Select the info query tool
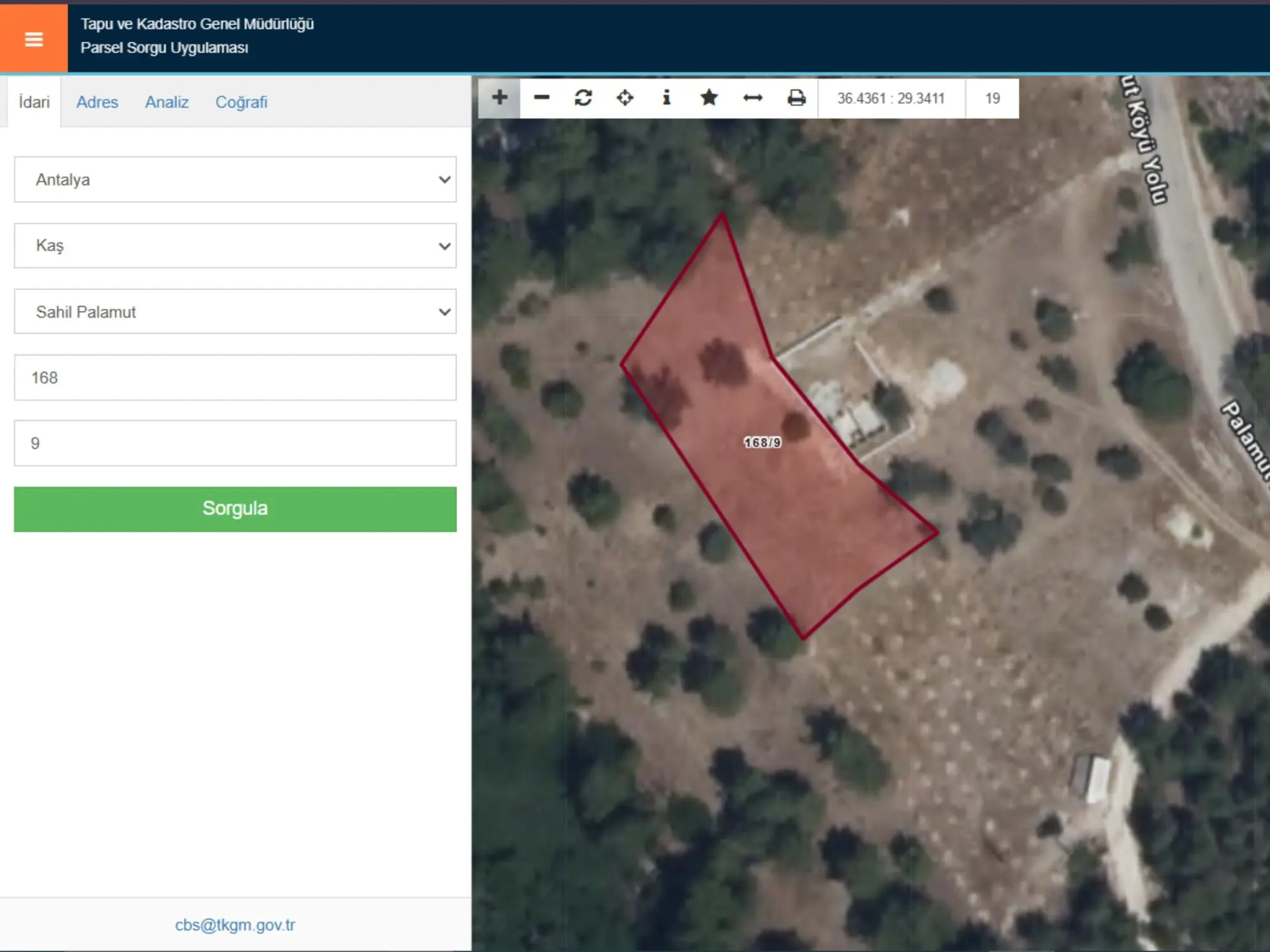The image size is (1270, 952). coord(666,98)
